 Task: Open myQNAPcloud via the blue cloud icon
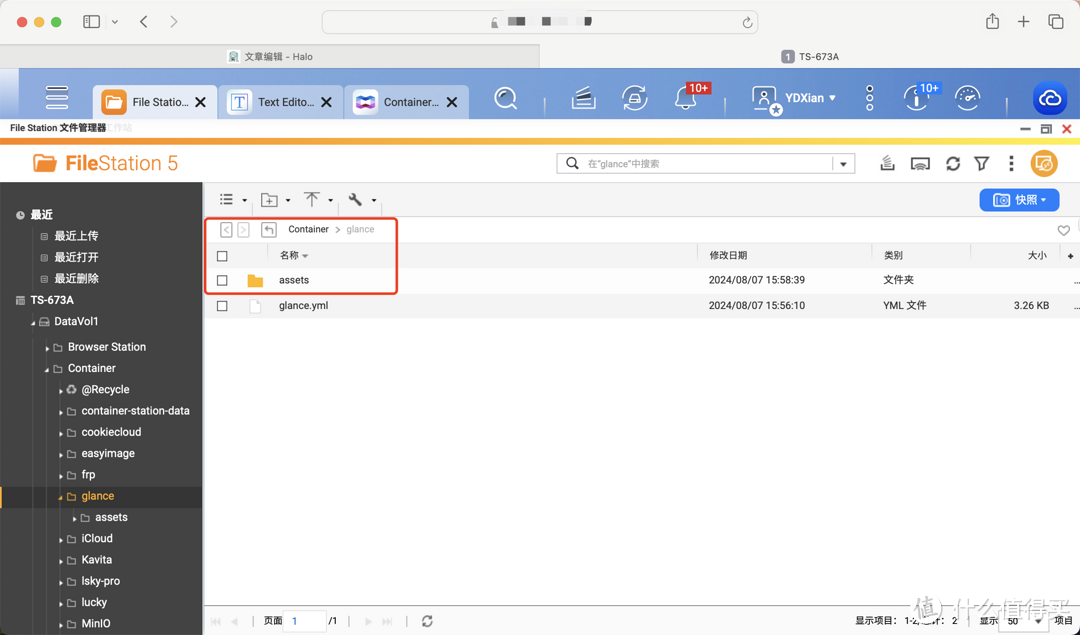coord(1050,97)
